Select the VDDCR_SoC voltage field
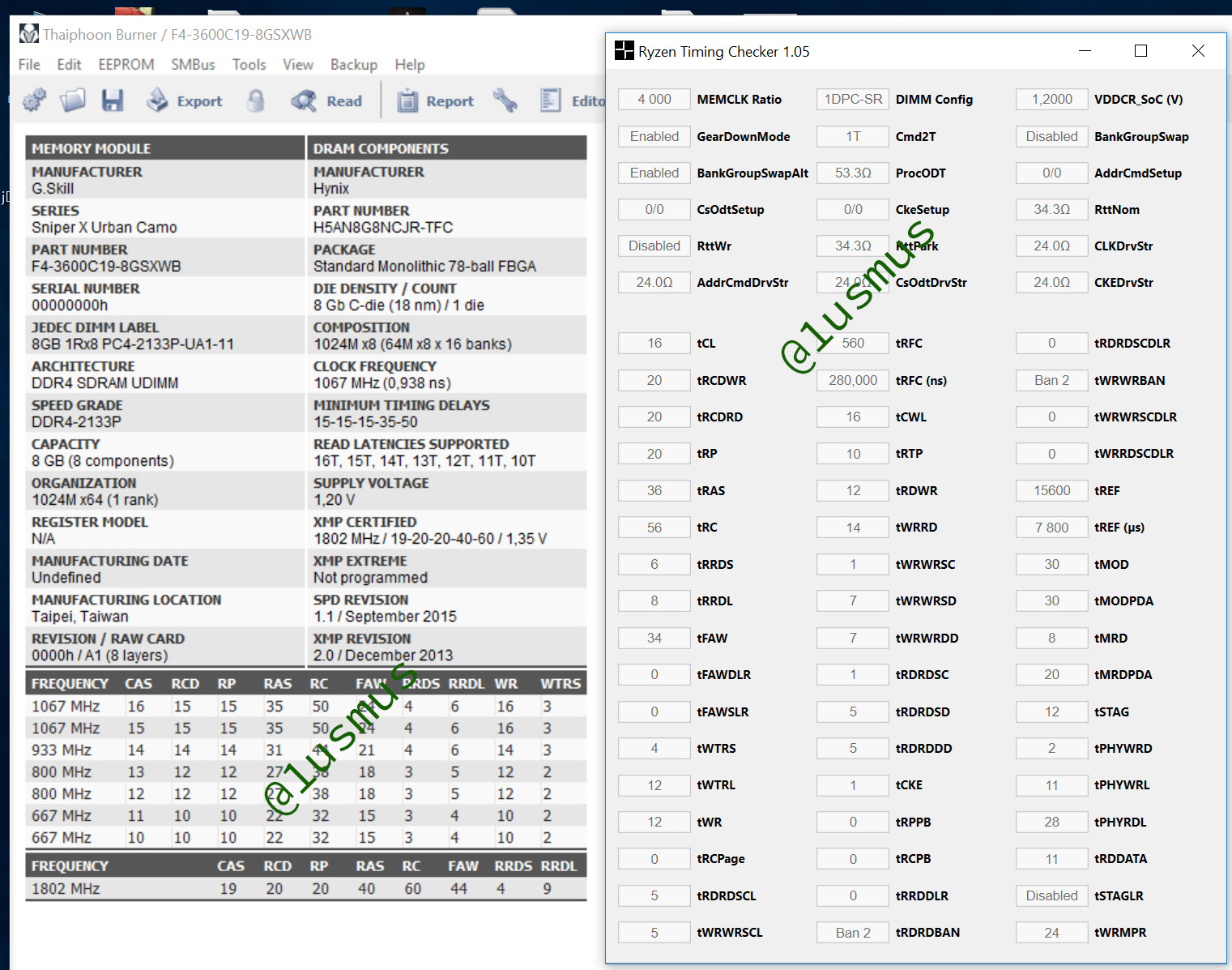The height and width of the screenshot is (970, 1232). (1052, 100)
